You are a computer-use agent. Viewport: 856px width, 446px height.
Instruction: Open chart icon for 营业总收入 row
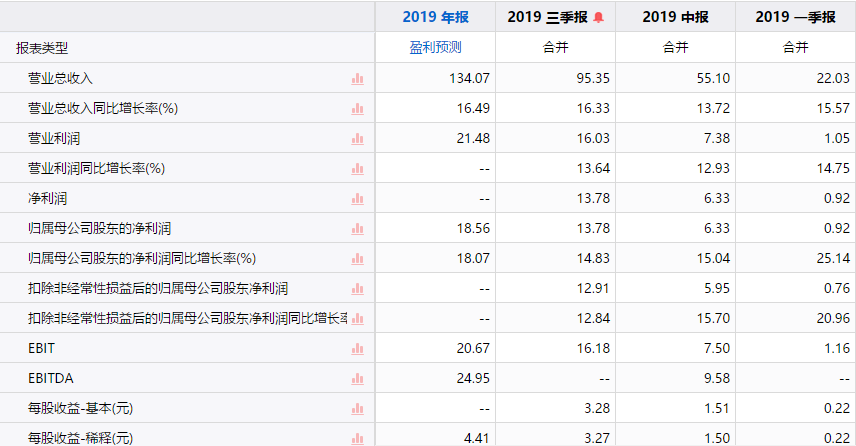358,79
